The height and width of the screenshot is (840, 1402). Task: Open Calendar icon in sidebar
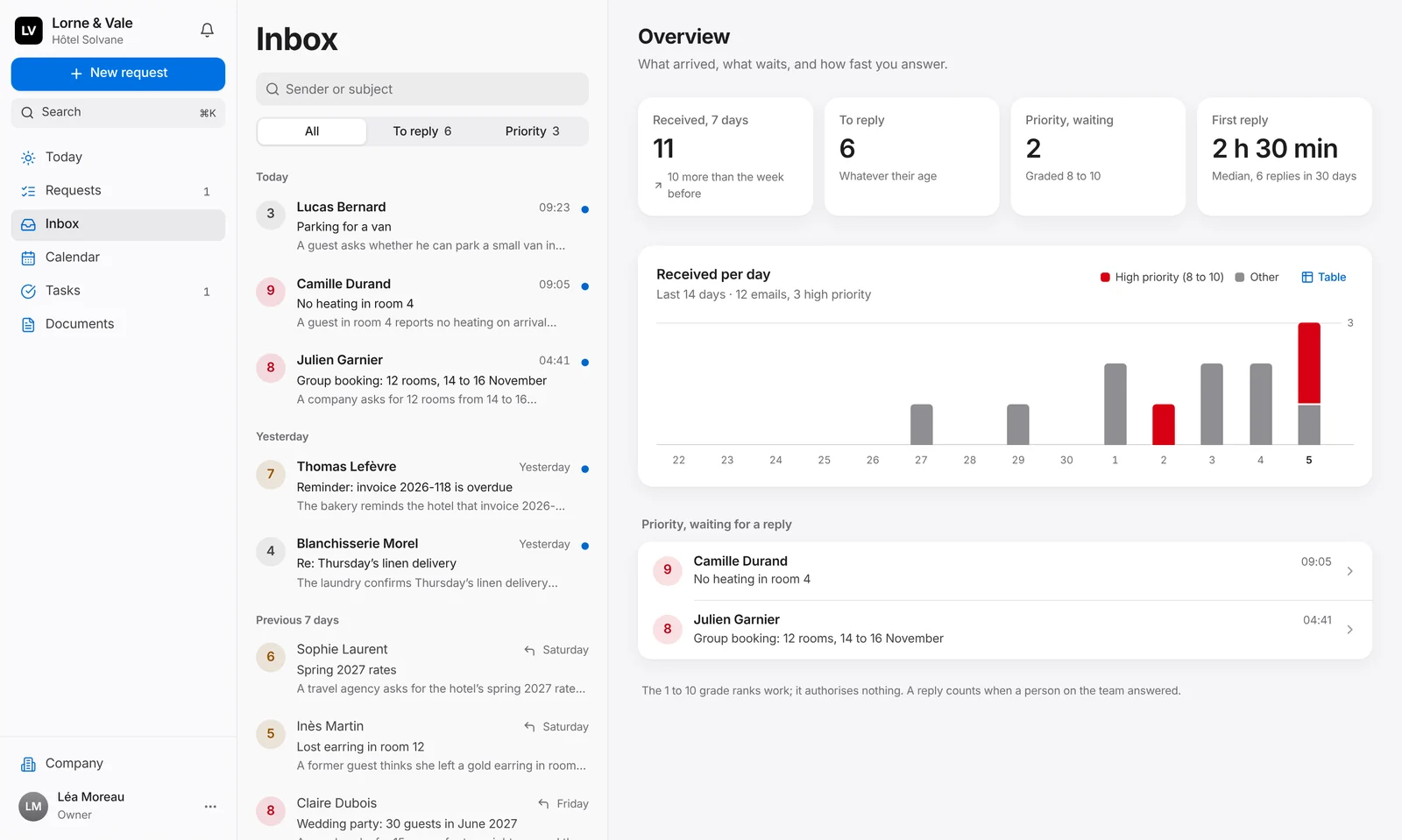point(28,258)
